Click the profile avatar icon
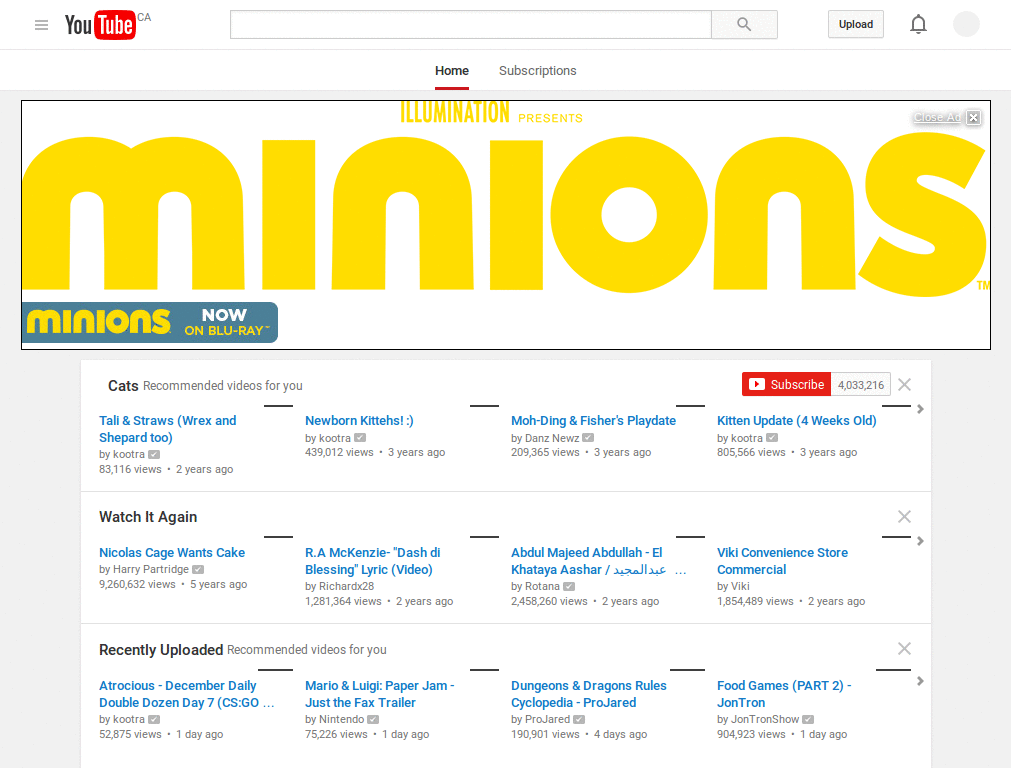Screen dimensions: 1024x768 [965, 24]
